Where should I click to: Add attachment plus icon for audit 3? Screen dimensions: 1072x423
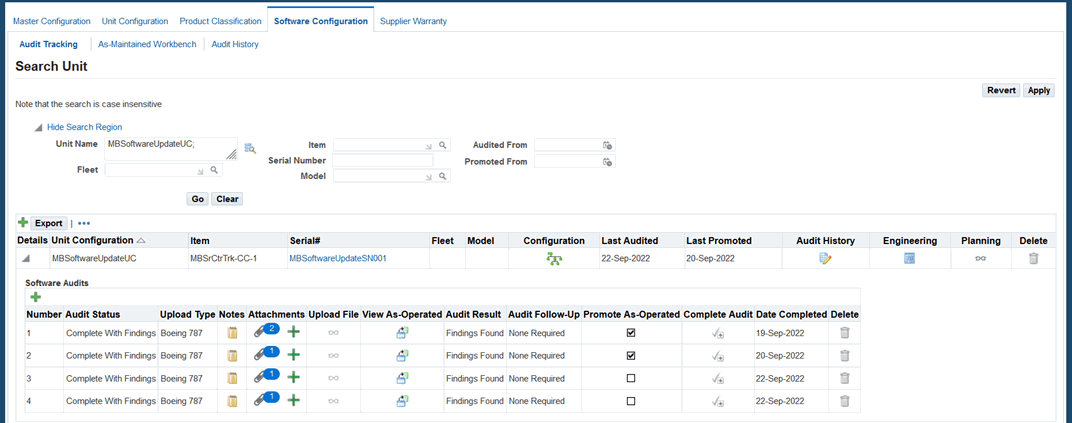click(x=293, y=378)
